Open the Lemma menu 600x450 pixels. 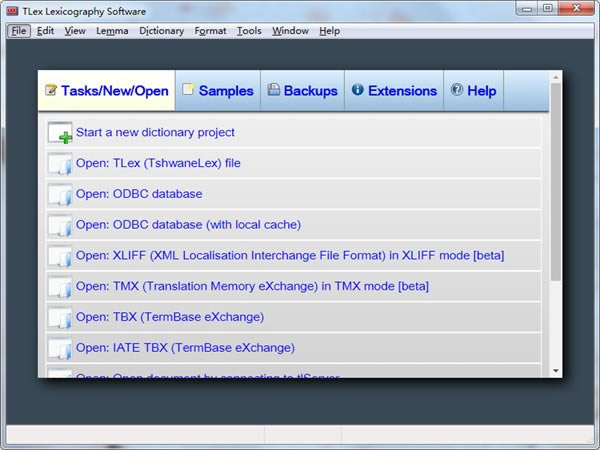click(x=112, y=31)
